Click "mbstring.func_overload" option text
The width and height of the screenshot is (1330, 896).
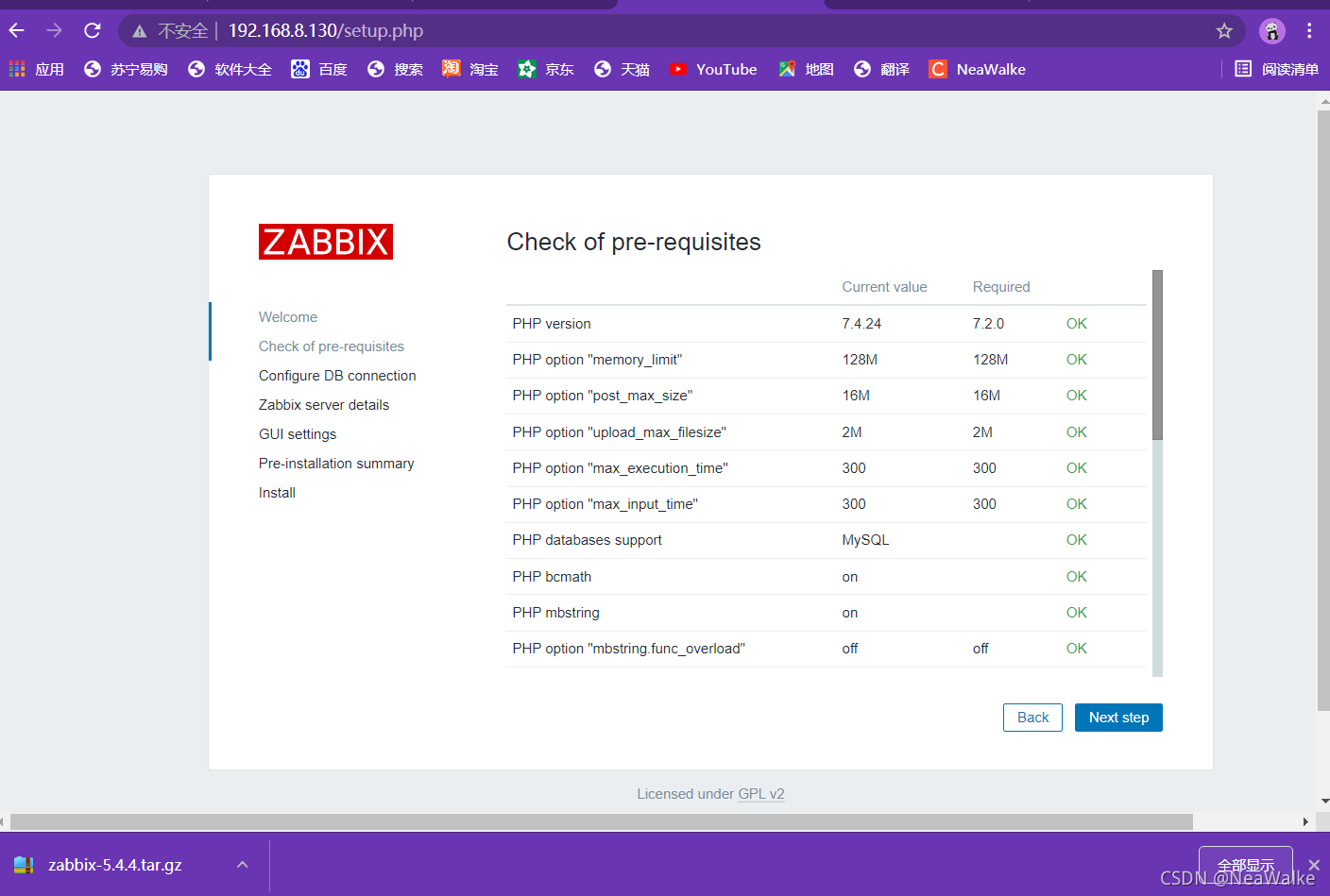click(x=629, y=649)
